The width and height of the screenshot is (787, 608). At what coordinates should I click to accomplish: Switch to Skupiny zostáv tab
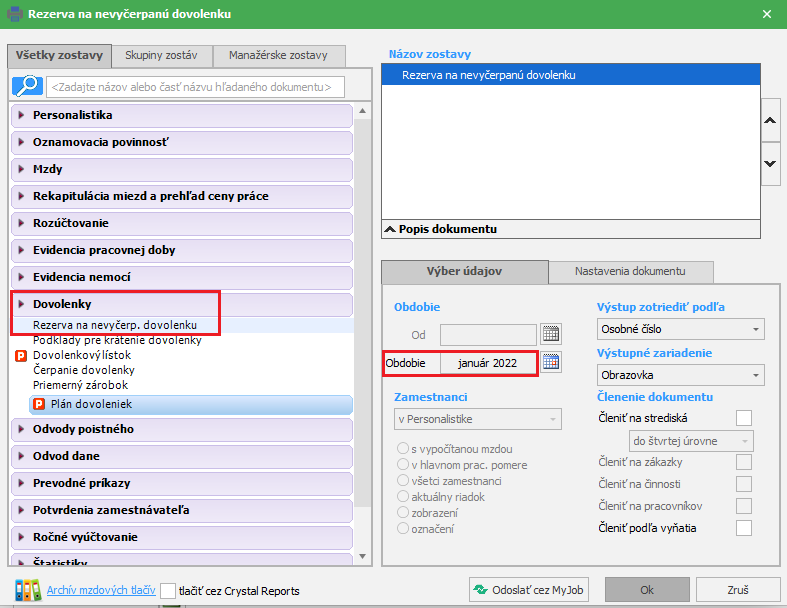click(x=162, y=56)
